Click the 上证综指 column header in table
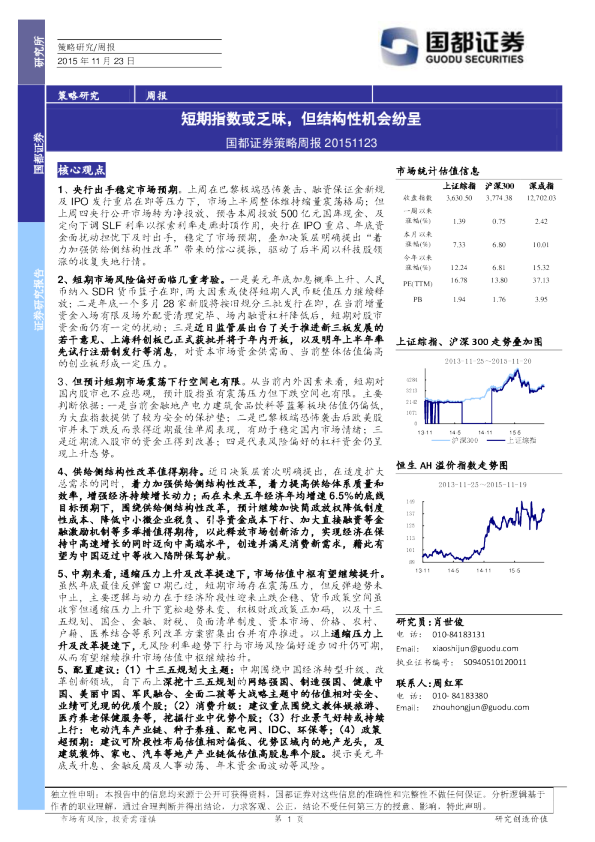The height and width of the screenshot is (842, 595). click(x=459, y=186)
